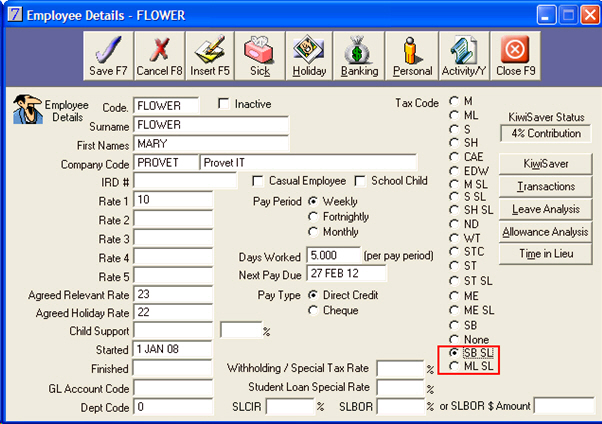Click the Agreed Holiday Rate field
Viewport: 602px width, 424px height.
click(x=173, y=312)
